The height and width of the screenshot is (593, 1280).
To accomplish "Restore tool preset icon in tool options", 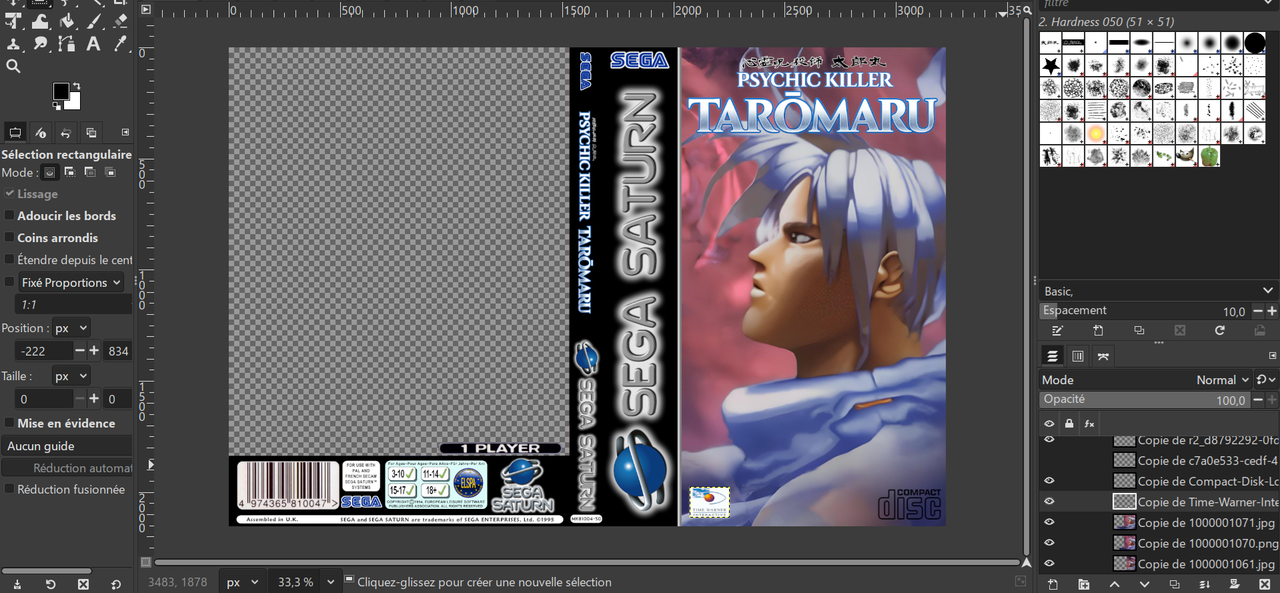I will (51, 584).
